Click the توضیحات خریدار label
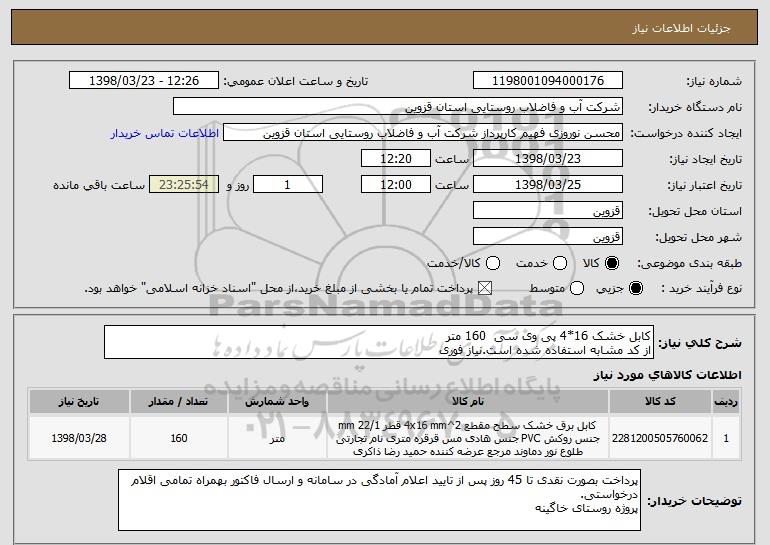 coord(694,501)
